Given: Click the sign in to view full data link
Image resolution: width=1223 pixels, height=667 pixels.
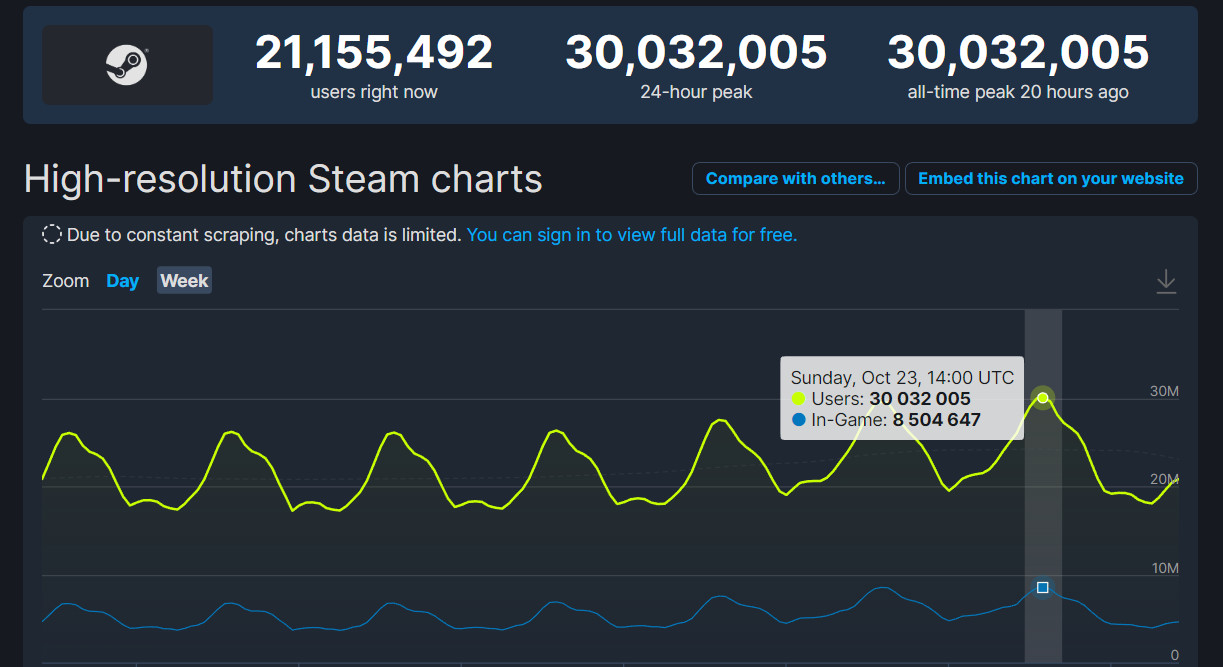Looking at the screenshot, I should 631,234.
